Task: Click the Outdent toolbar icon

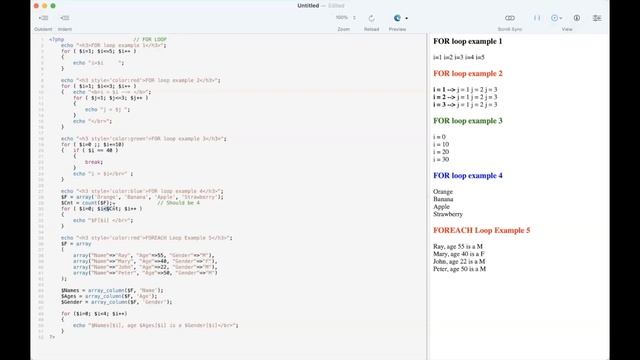Action: pyautogui.click(x=43, y=18)
